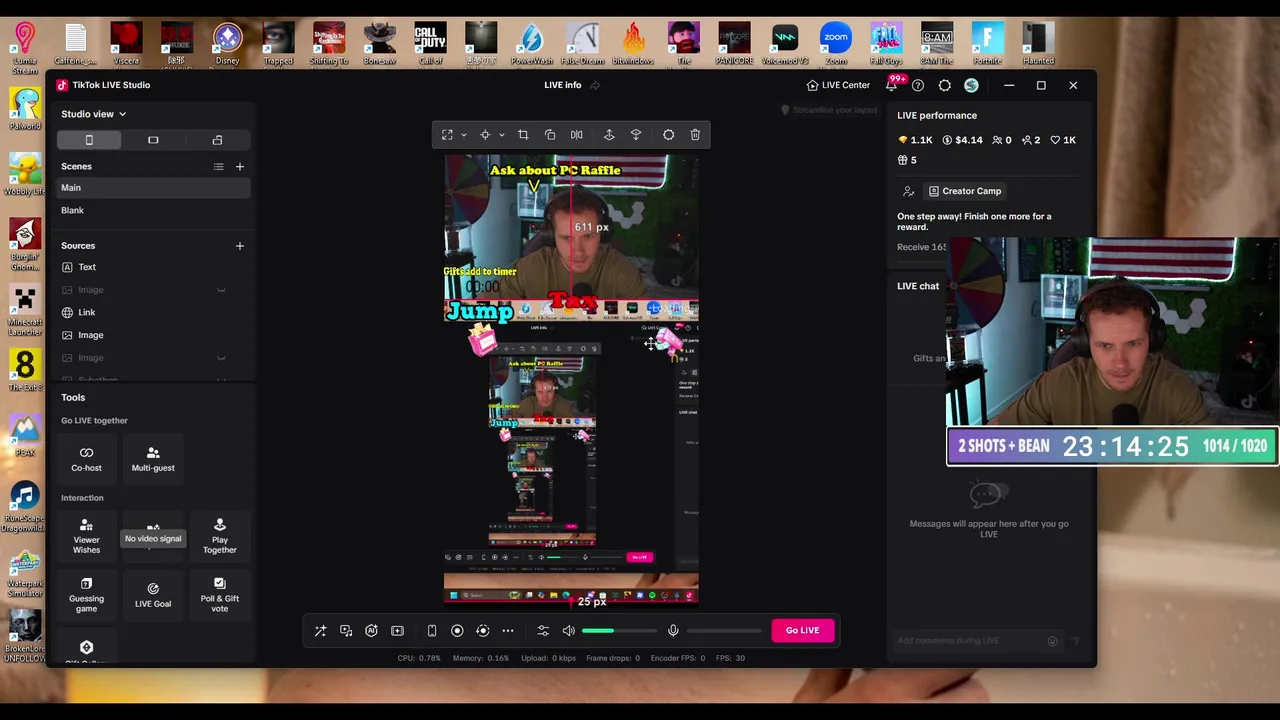Select the Crop tool in canvas toolbar
Viewport: 1280px width, 720px height.
[523, 135]
